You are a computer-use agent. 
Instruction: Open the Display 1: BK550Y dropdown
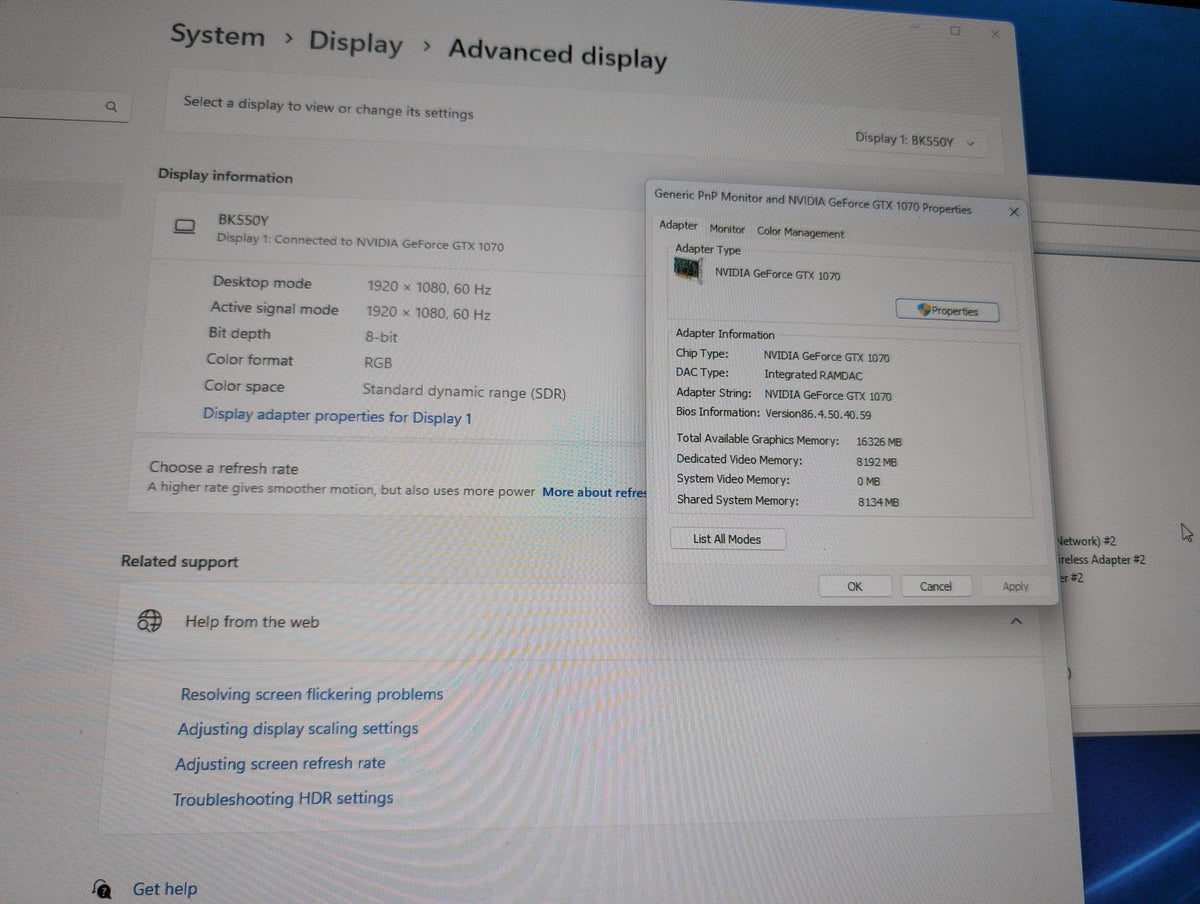(915, 141)
